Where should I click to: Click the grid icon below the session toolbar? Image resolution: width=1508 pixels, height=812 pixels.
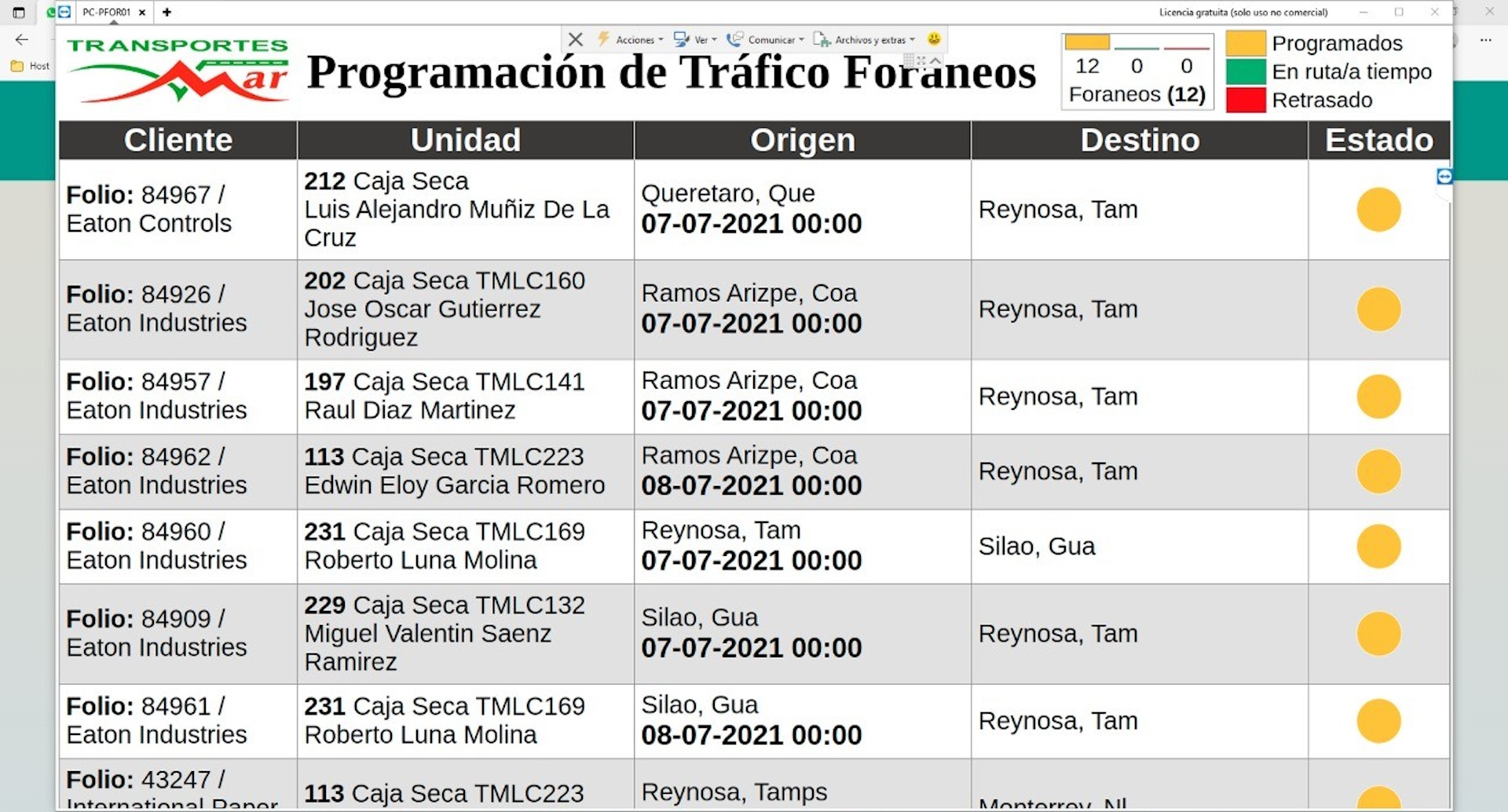pos(909,60)
